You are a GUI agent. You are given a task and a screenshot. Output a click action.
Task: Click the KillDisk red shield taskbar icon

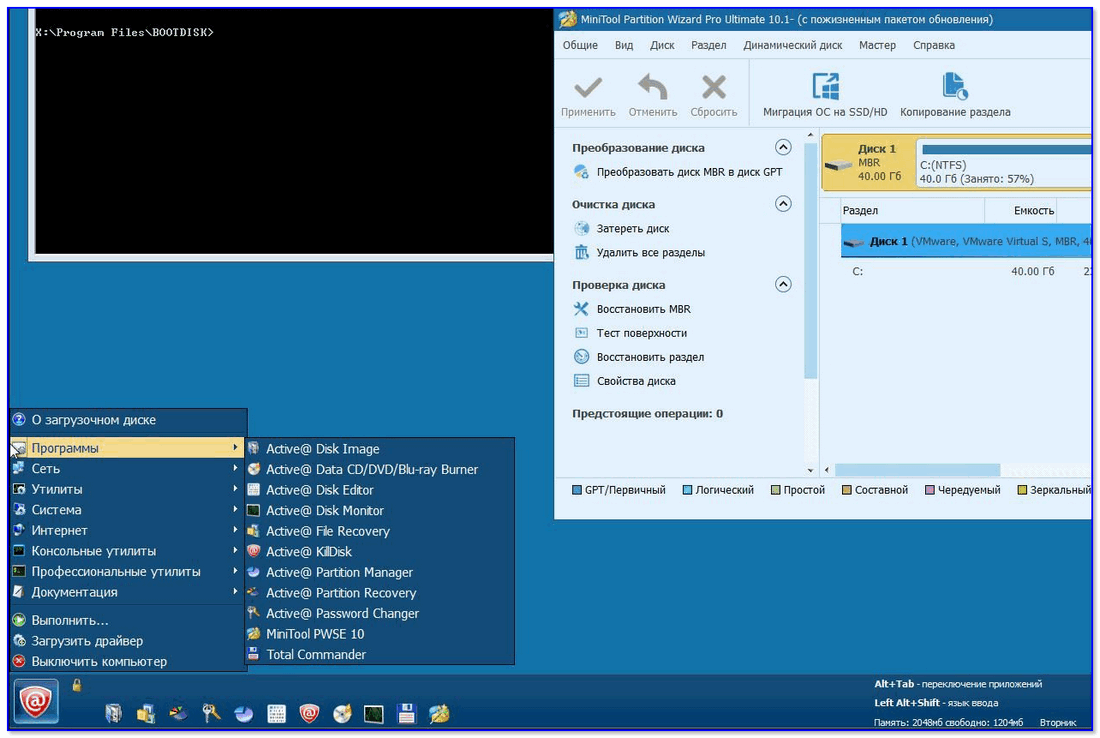(x=310, y=713)
